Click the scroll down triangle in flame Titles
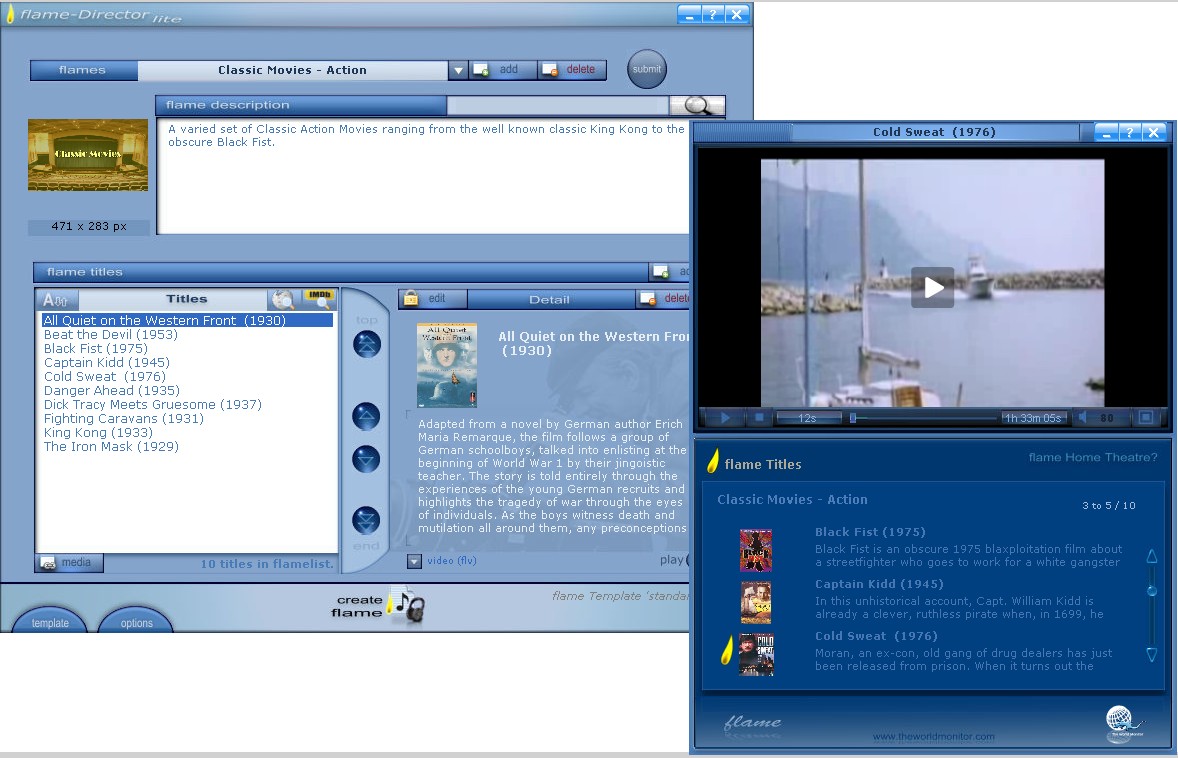1178x758 pixels. (1152, 654)
